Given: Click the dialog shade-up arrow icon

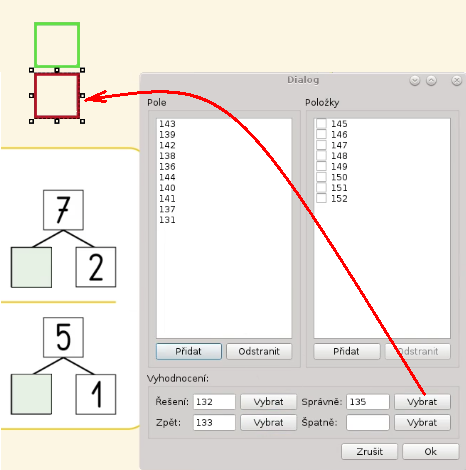Looking at the screenshot, I should [431, 80].
